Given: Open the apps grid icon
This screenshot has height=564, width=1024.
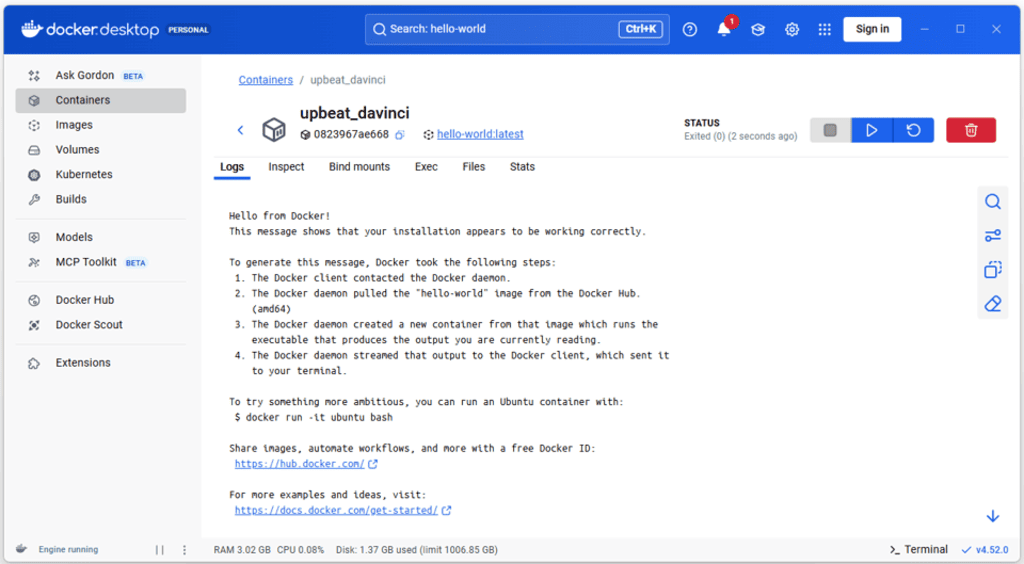Looking at the screenshot, I should point(825,29).
